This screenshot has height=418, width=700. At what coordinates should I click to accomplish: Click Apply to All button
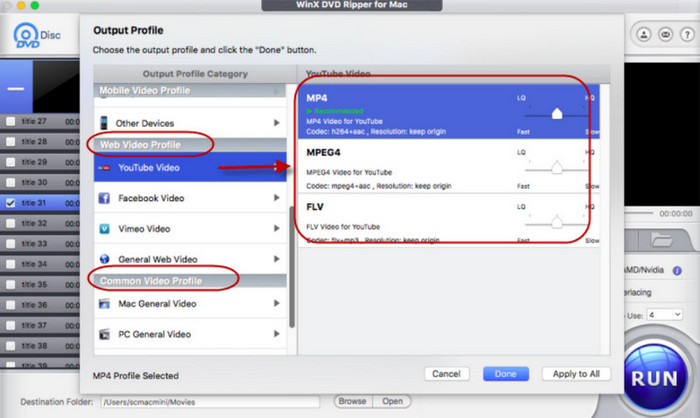(x=576, y=374)
